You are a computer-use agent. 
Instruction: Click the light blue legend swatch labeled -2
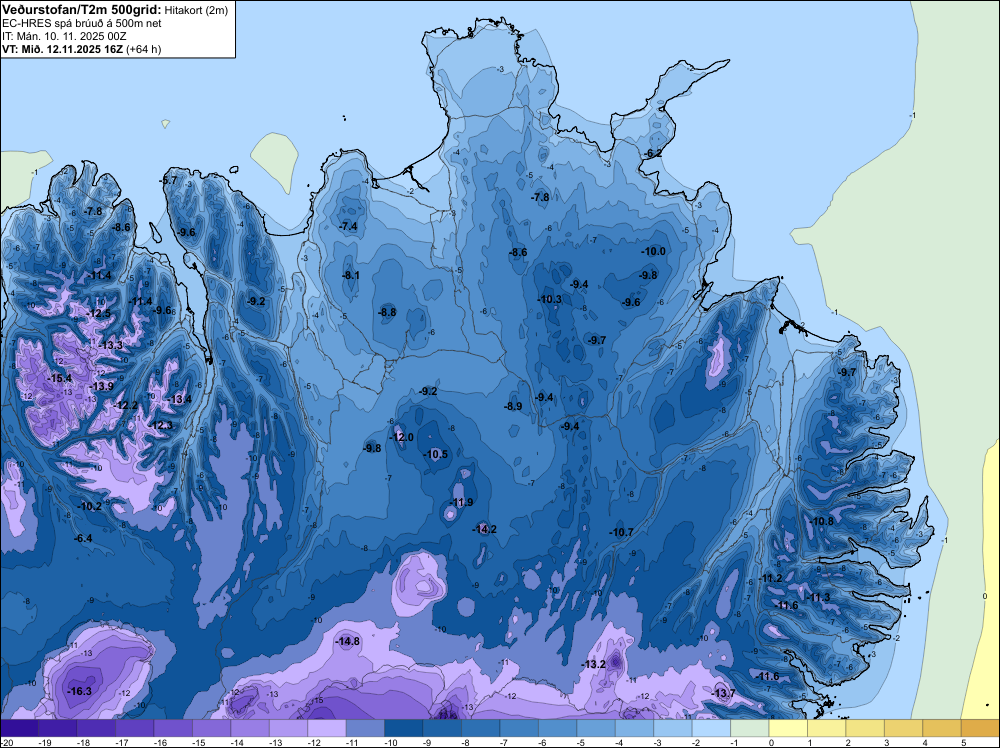pyautogui.click(x=711, y=728)
